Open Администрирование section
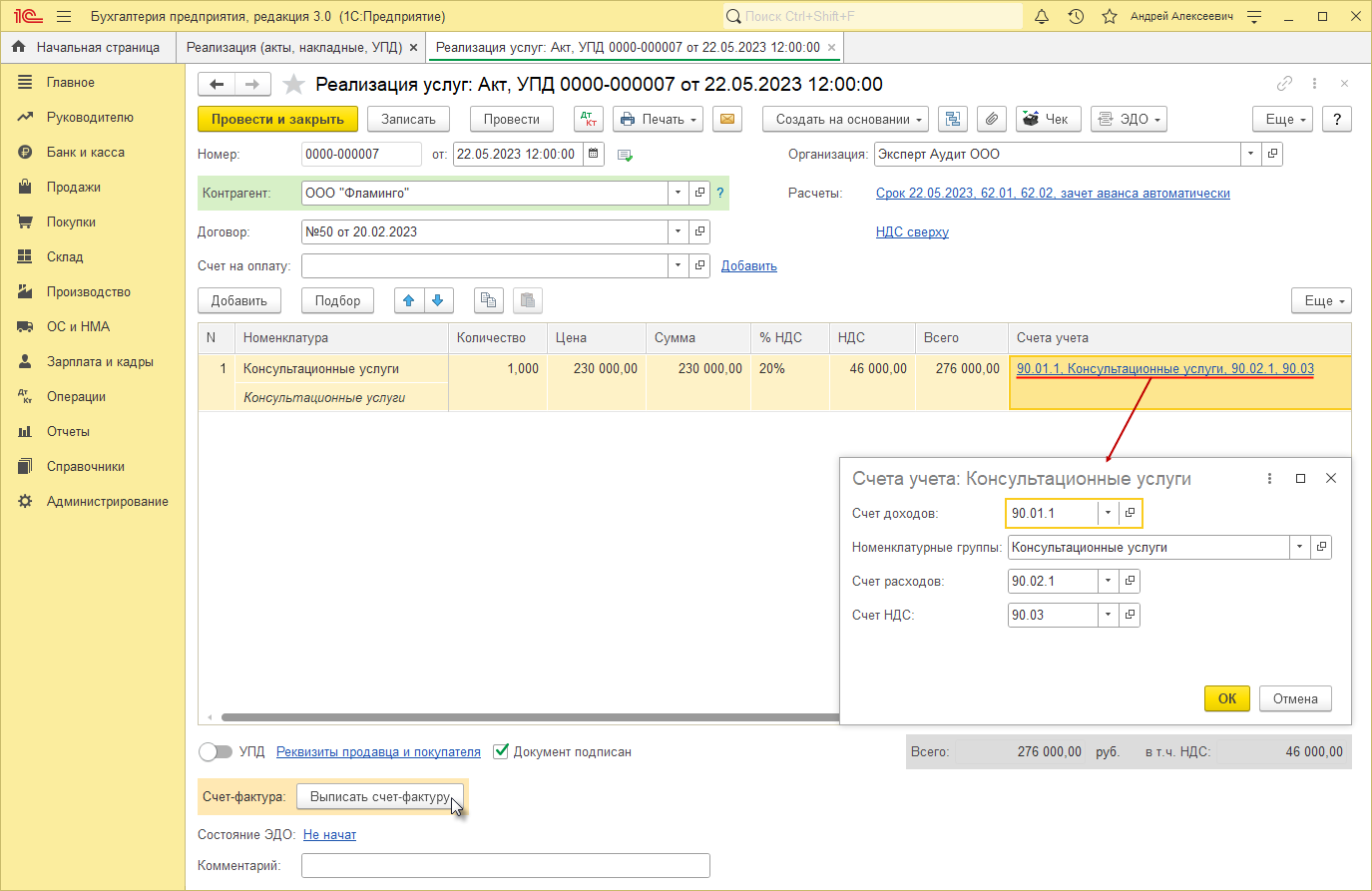Image resolution: width=1372 pixels, height=891 pixels. (x=107, y=501)
